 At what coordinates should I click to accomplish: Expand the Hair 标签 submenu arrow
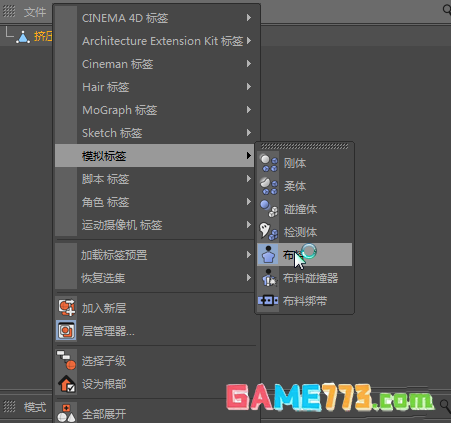pos(249,87)
